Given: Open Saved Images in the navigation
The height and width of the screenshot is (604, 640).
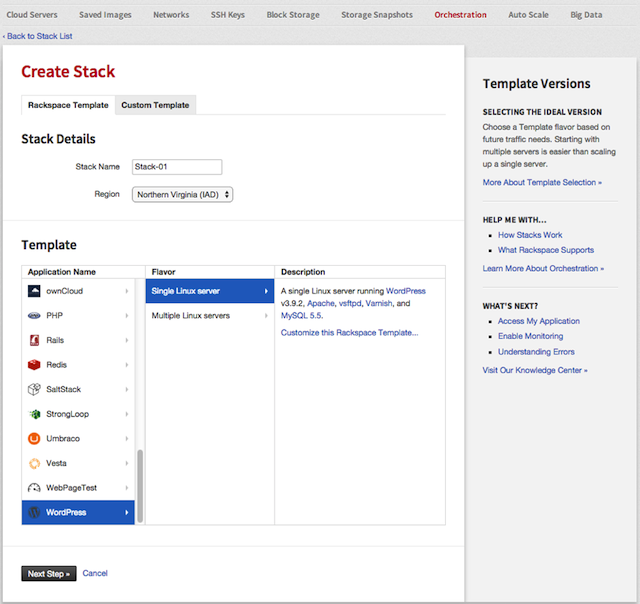Looking at the screenshot, I should pos(105,15).
